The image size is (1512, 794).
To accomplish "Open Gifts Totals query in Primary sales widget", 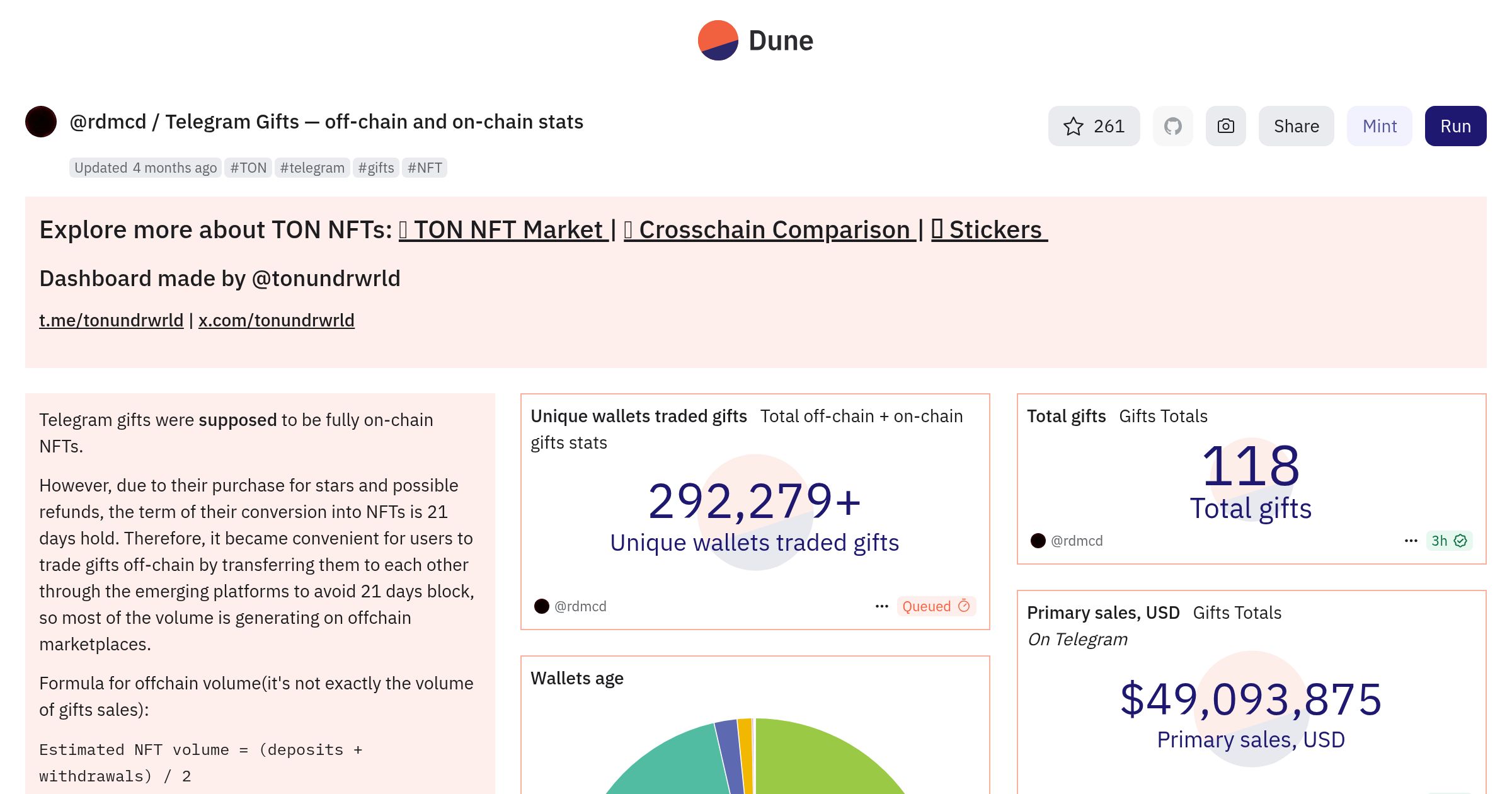I will [x=1237, y=613].
